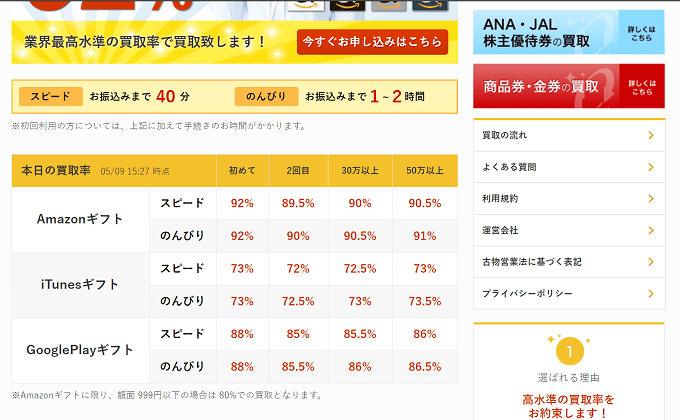Image resolution: width=680 pixels, height=420 pixels.
Task: Click the iTunesギフト row label
Action: click(80, 285)
